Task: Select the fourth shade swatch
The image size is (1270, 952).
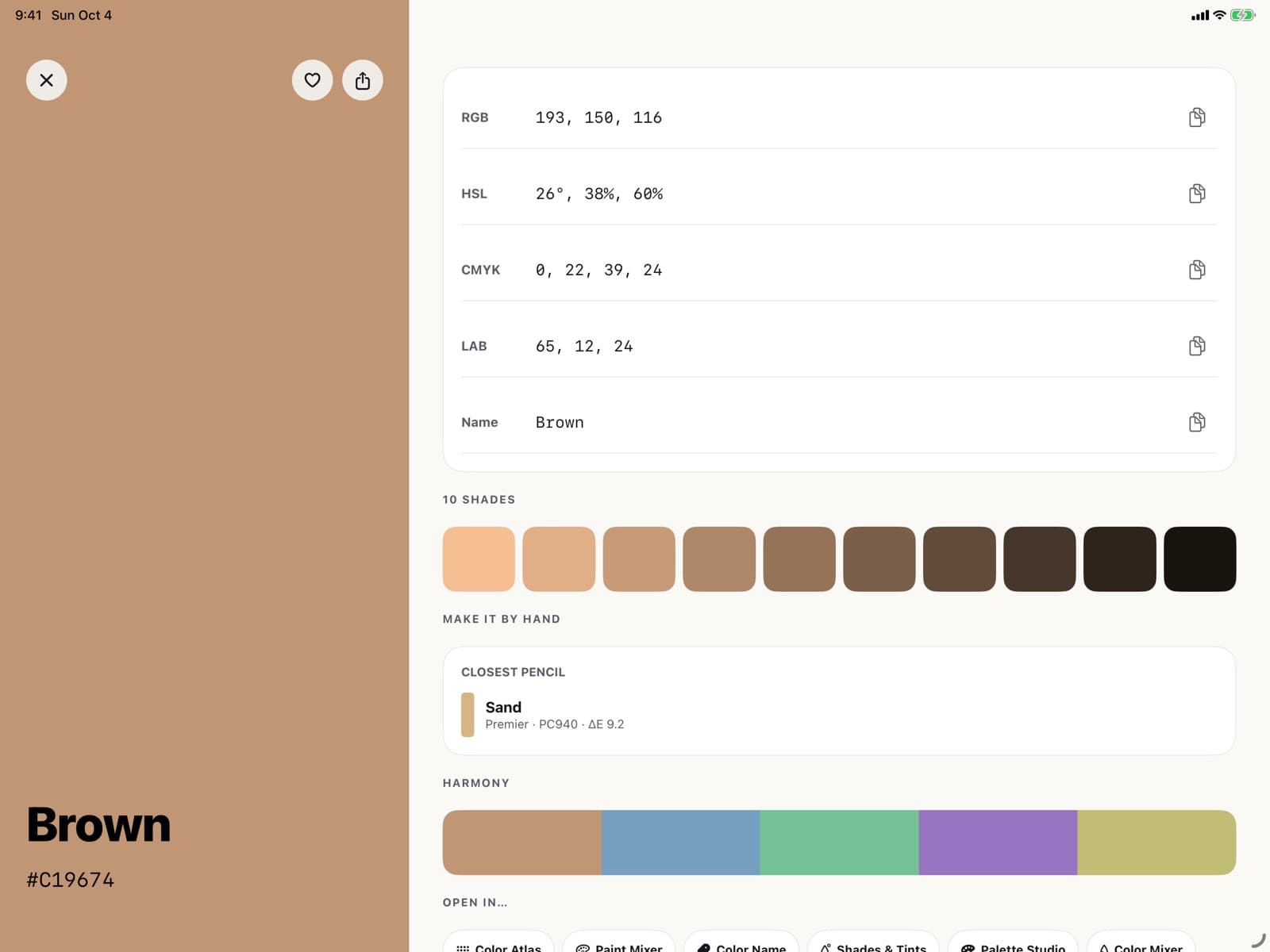Action: (x=719, y=559)
